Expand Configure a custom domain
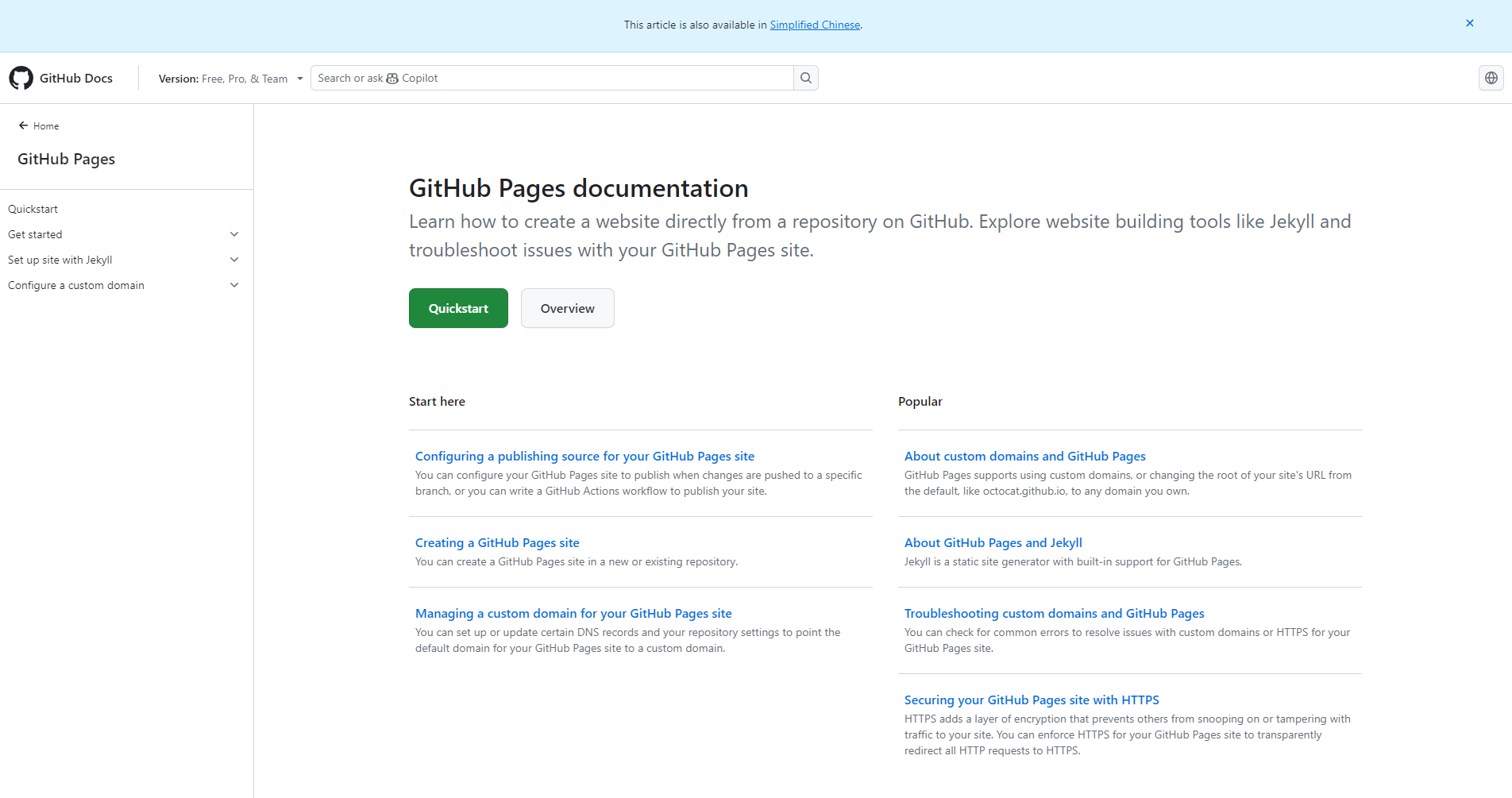Screen dimensions: 1512x798 pyautogui.click(x=233, y=284)
